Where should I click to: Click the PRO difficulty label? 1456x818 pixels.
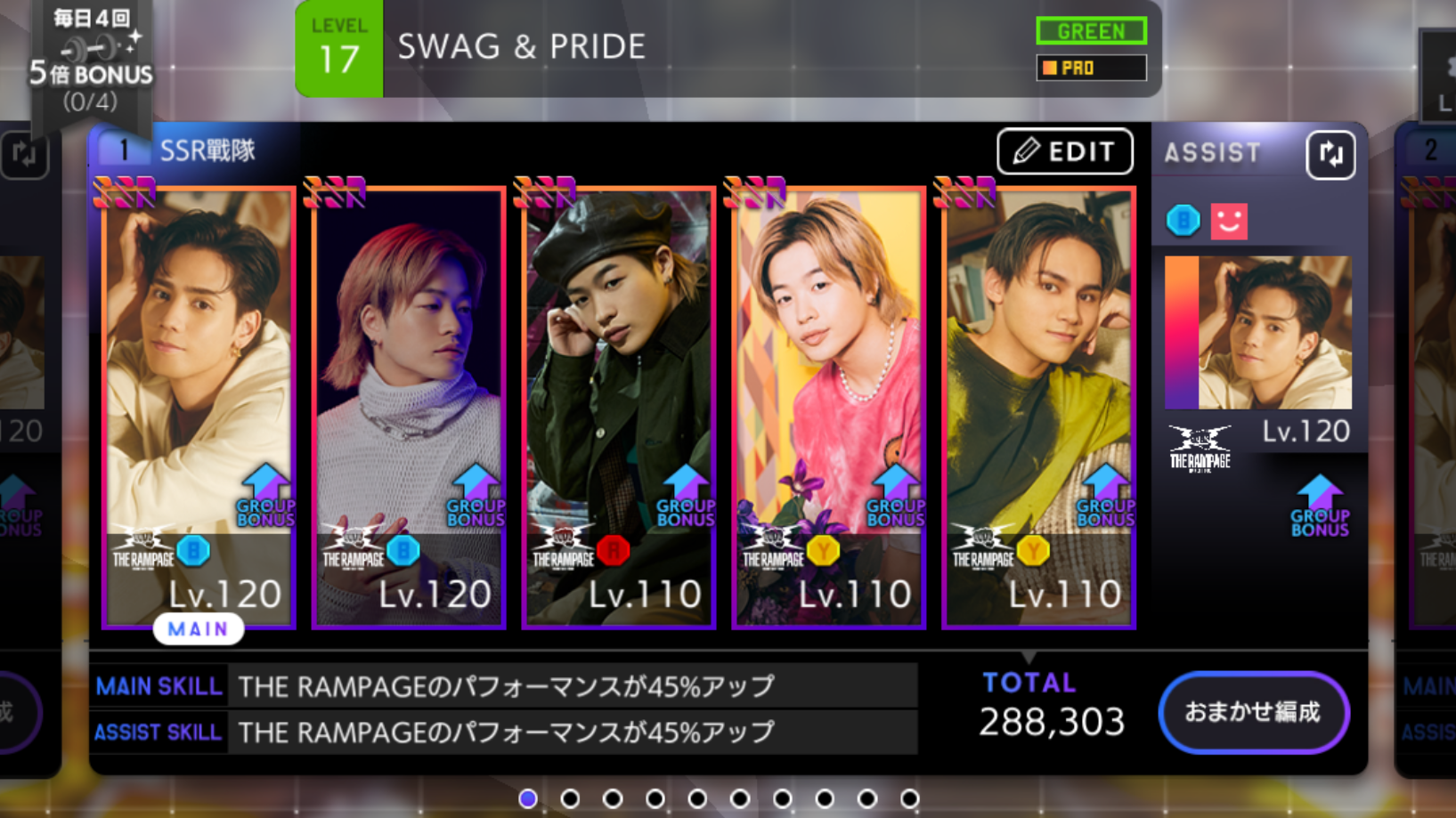coord(1091,68)
